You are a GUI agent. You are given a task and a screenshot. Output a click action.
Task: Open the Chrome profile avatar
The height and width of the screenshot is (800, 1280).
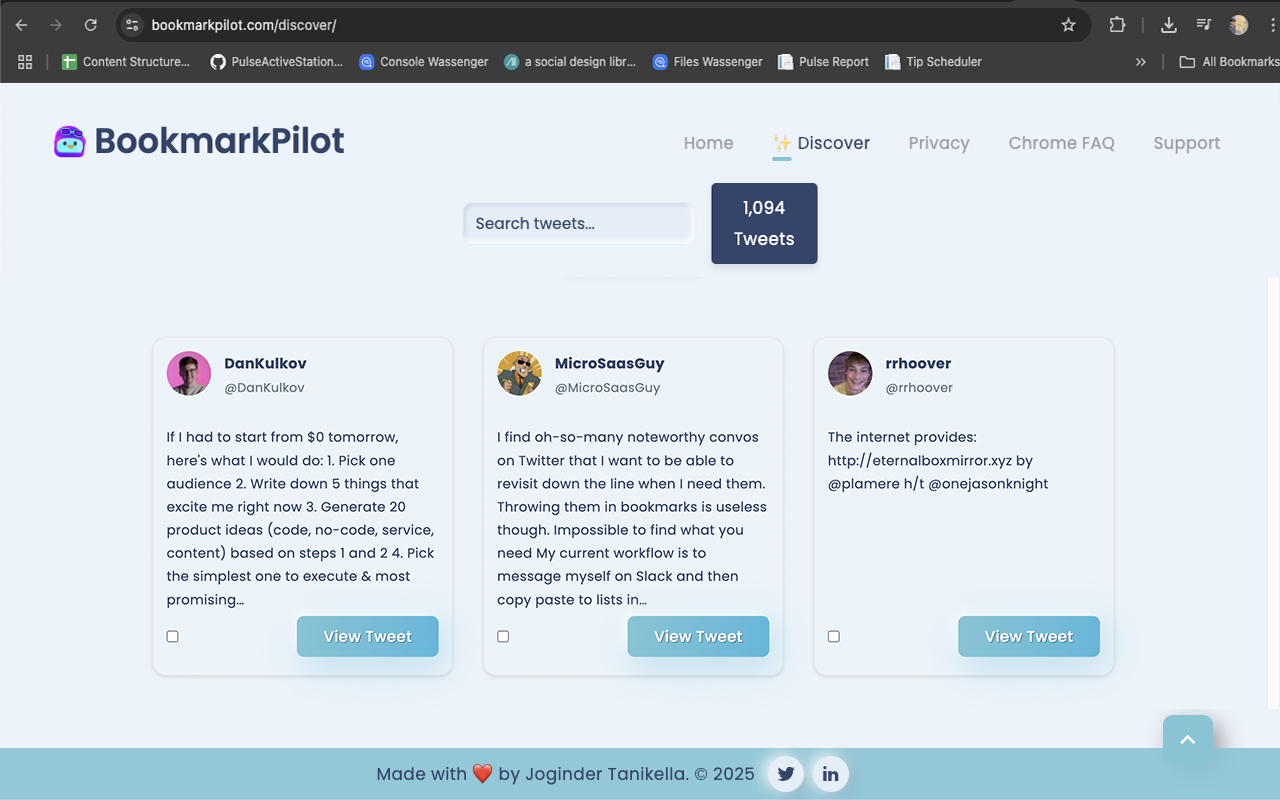point(1239,25)
